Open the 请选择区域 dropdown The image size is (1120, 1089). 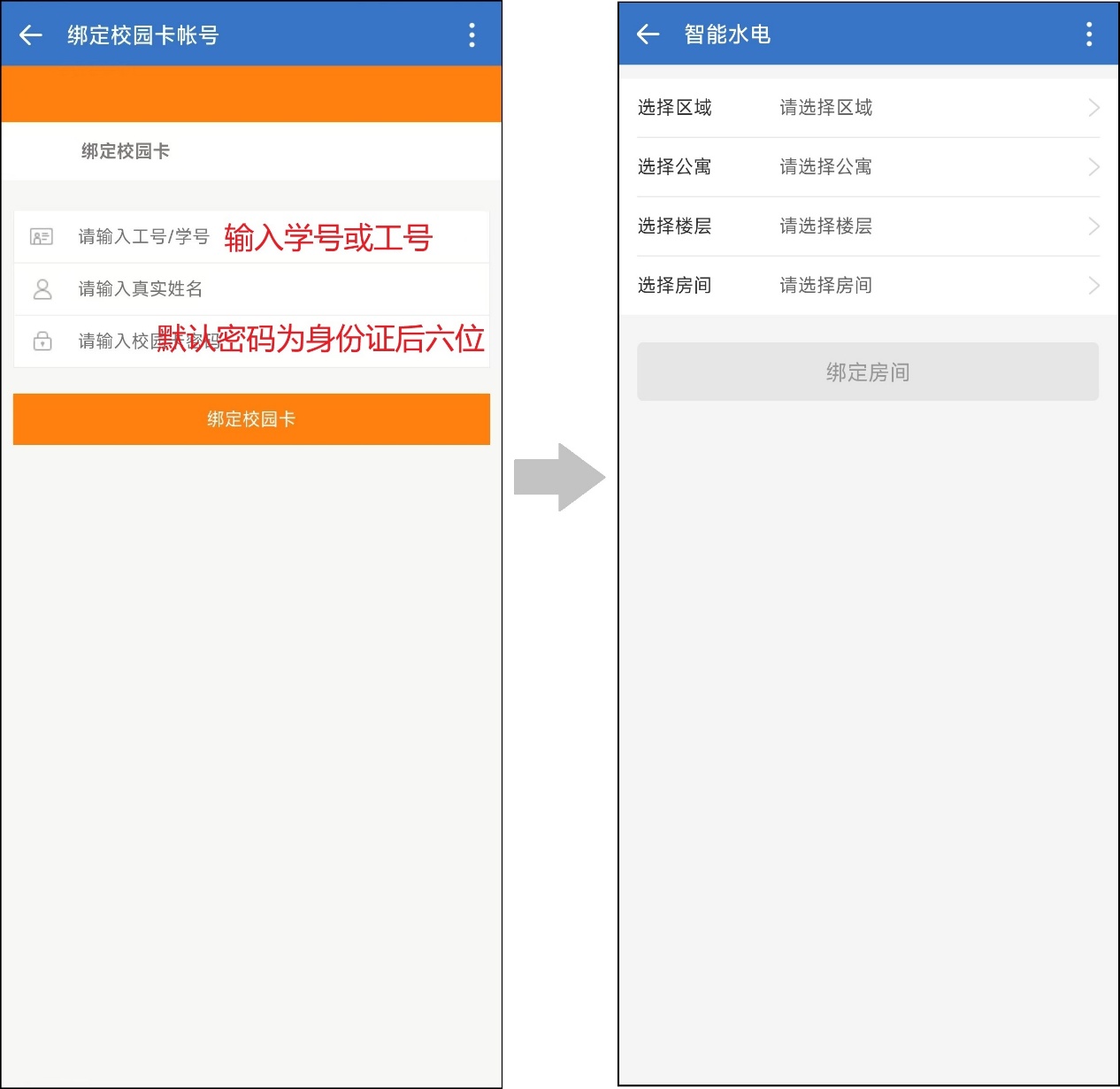click(825, 108)
